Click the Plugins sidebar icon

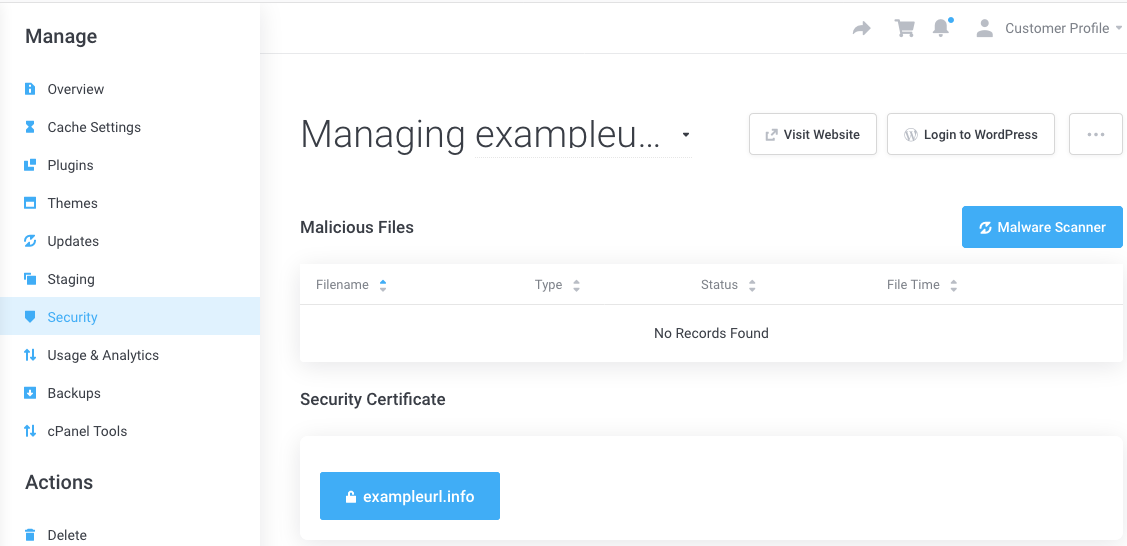point(30,165)
